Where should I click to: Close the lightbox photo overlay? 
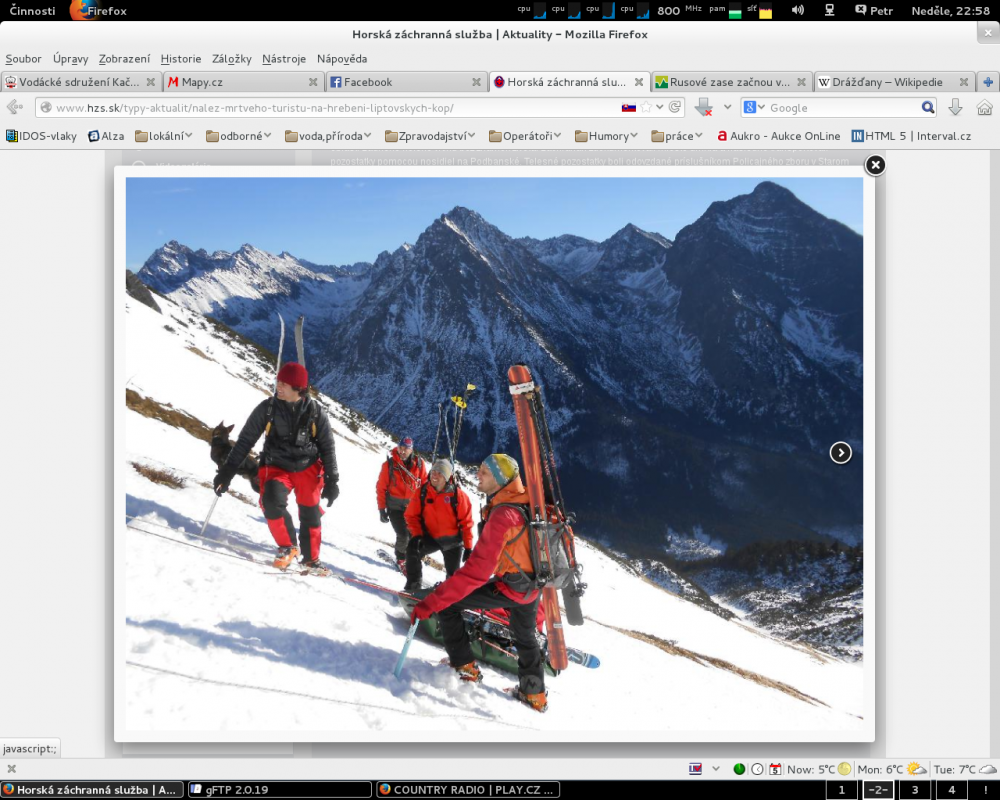click(874, 165)
